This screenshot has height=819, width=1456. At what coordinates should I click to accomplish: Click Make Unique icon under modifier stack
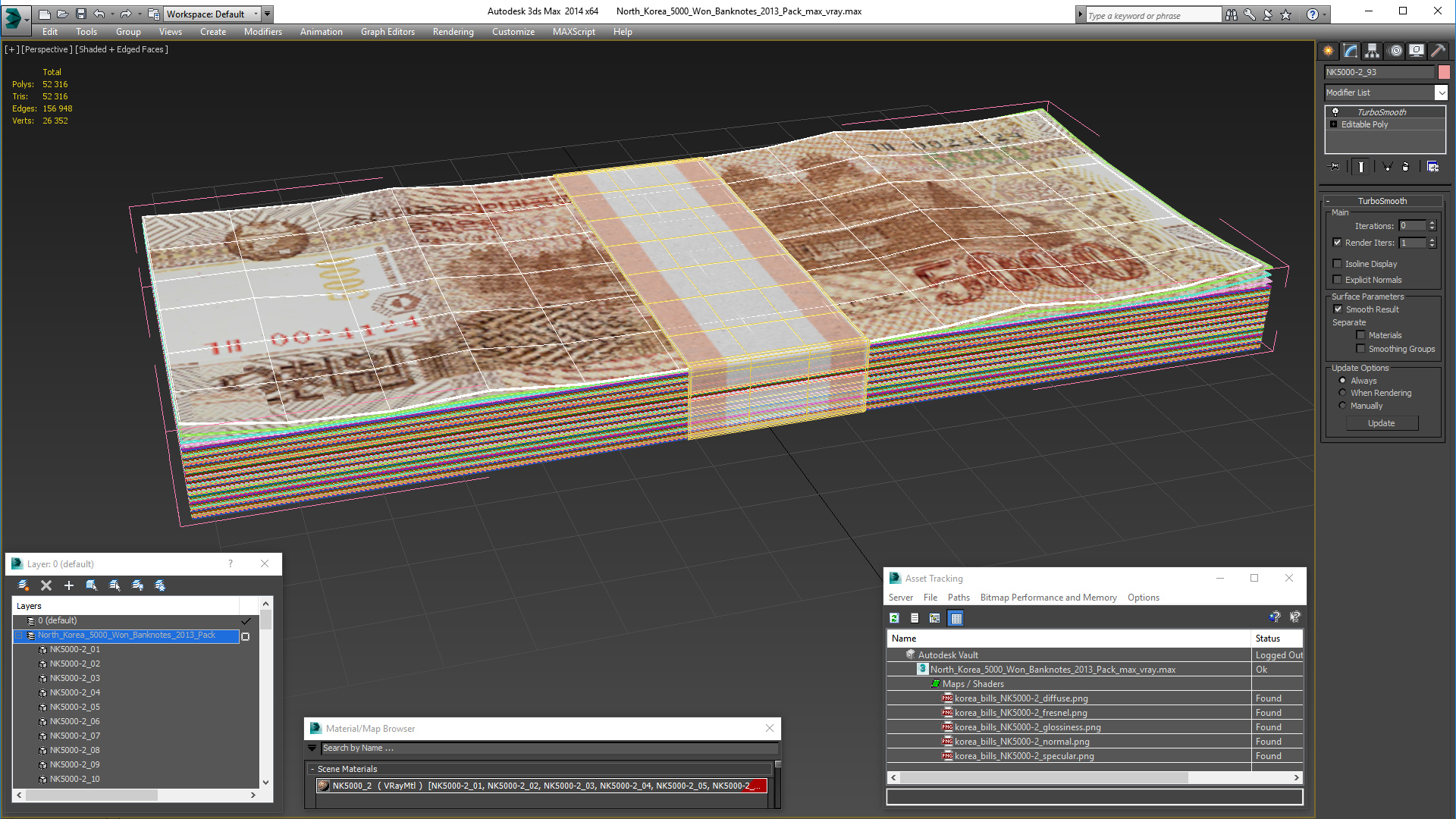pos(1387,167)
